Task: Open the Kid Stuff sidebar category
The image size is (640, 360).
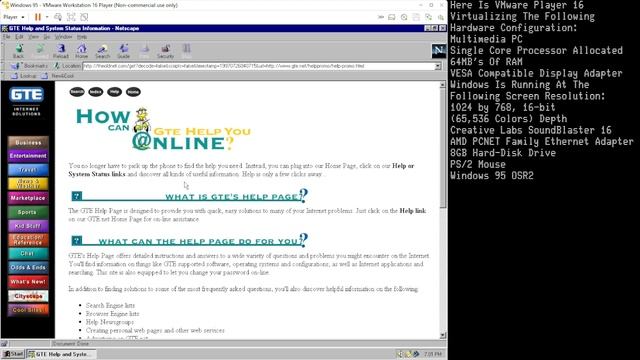Action: (x=28, y=226)
